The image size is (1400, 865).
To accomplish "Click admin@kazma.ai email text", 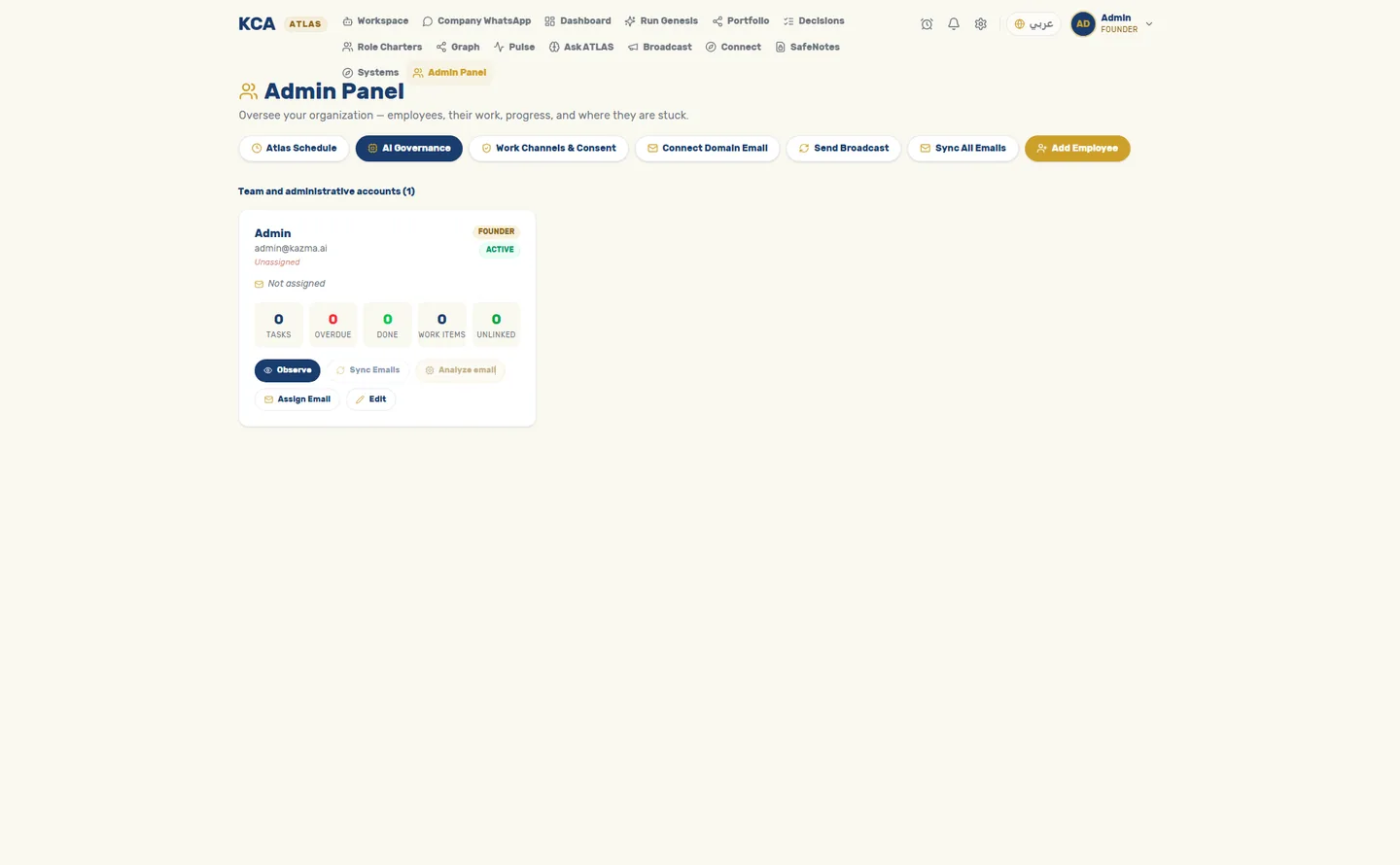I will 291,249.
